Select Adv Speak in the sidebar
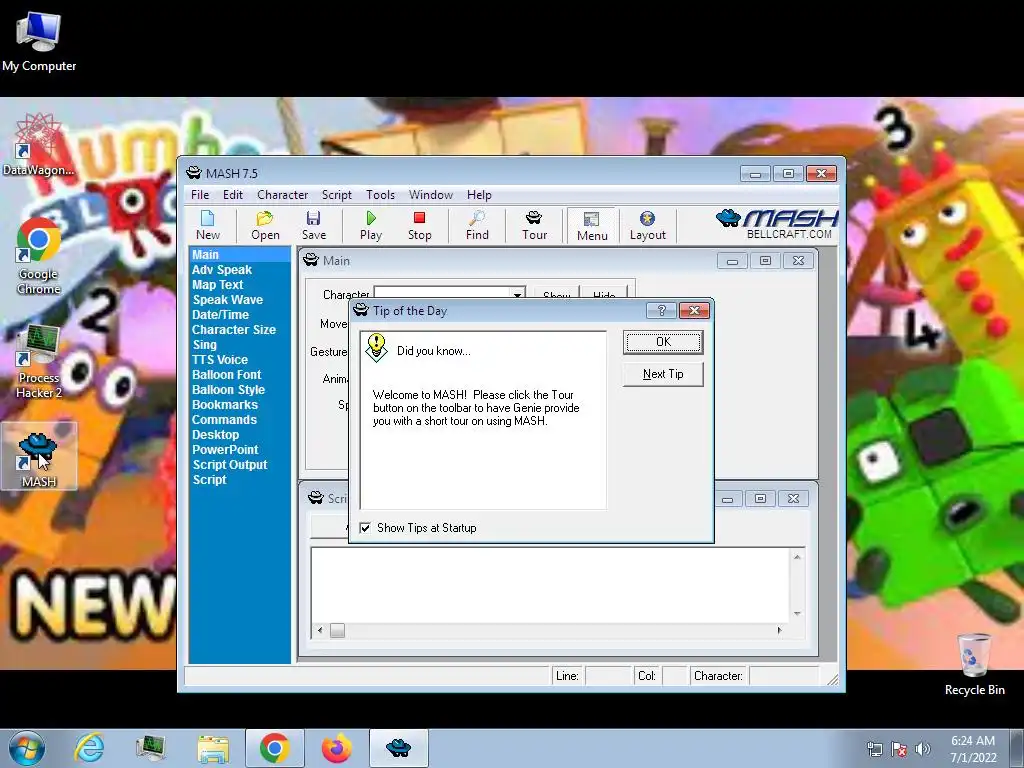 click(221, 270)
